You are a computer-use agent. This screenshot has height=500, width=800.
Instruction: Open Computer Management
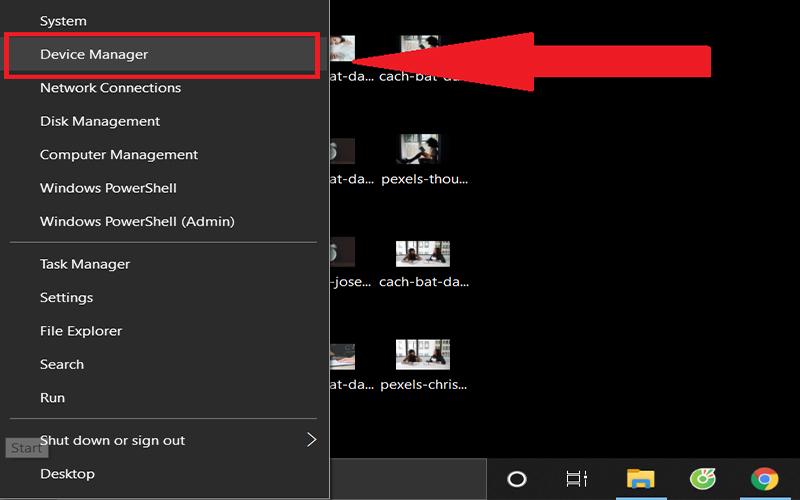pyautogui.click(x=163, y=155)
